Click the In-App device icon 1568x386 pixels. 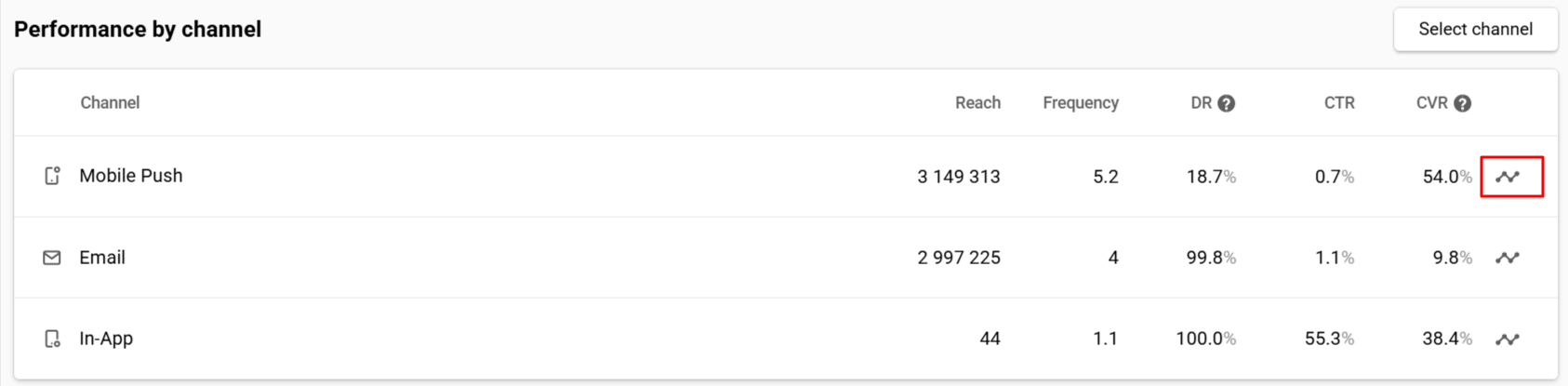pos(52,339)
